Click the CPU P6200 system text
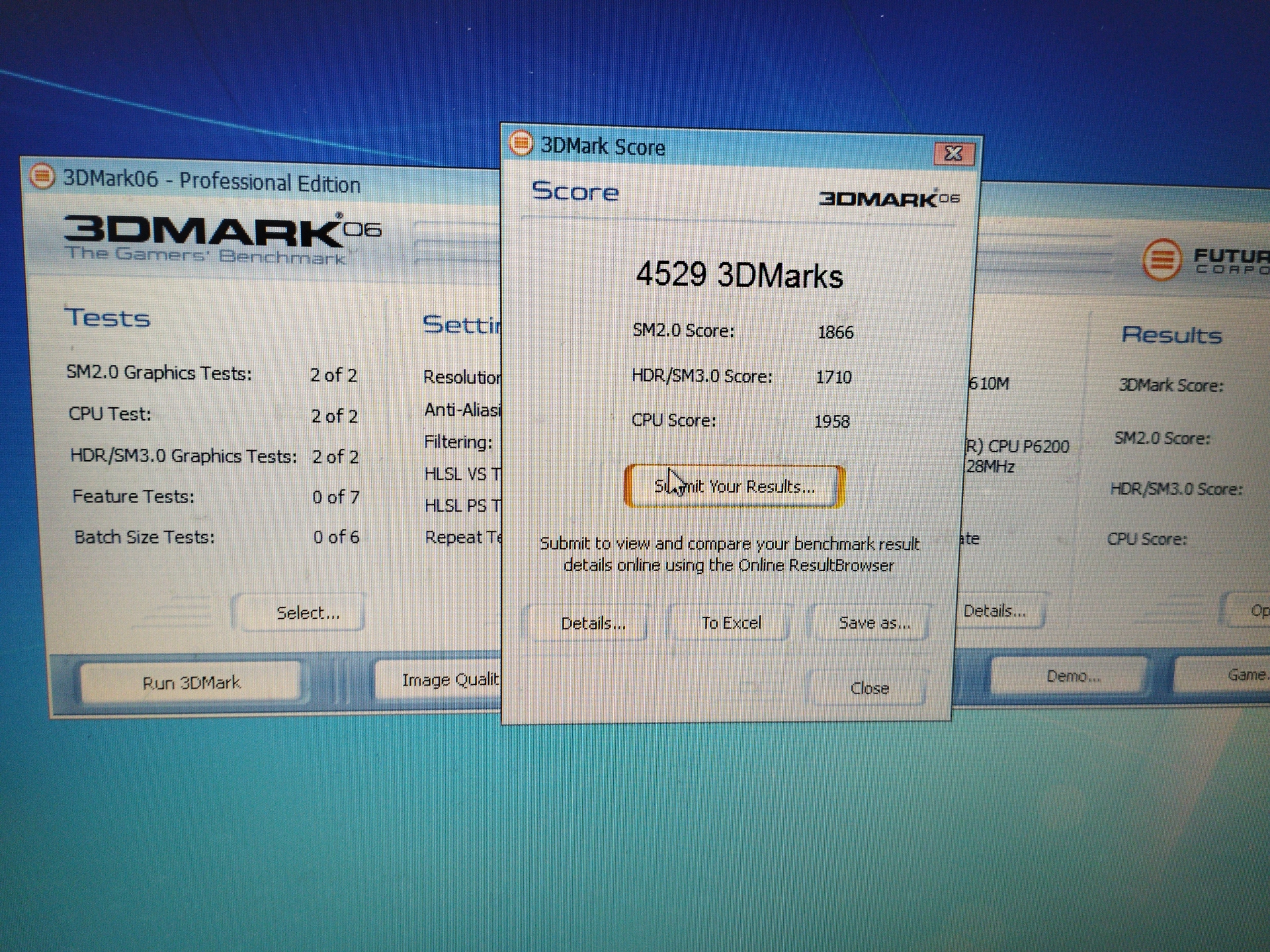This screenshot has width=1270, height=952. pos(1018,446)
